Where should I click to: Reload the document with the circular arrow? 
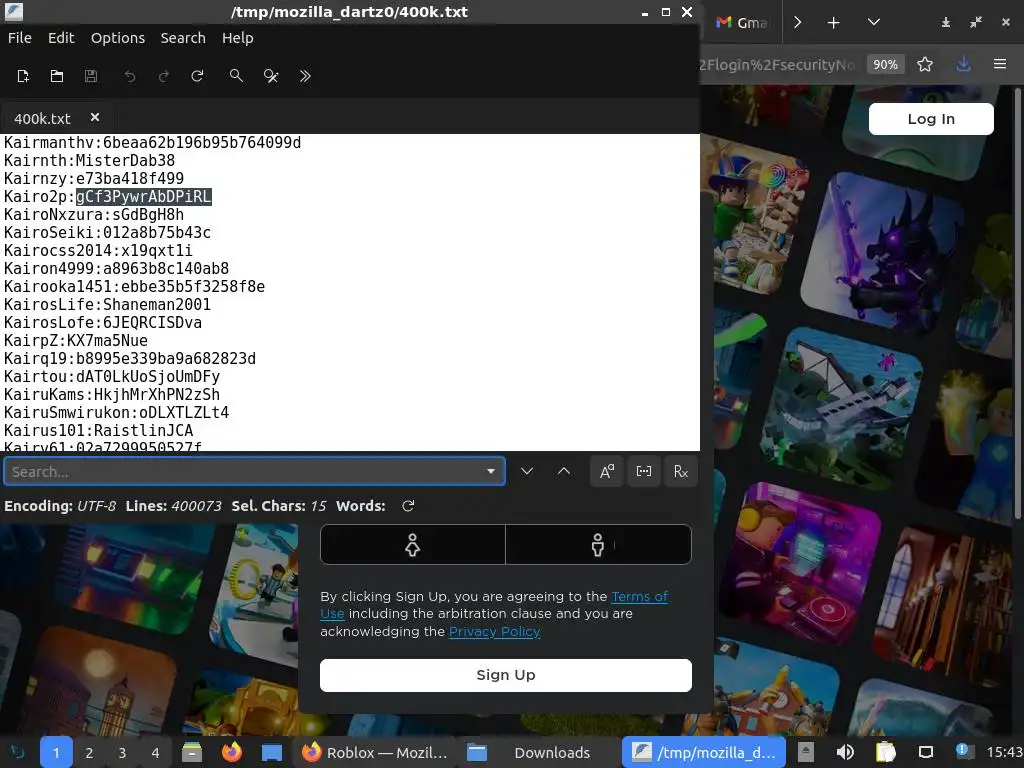pyautogui.click(x=197, y=76)
